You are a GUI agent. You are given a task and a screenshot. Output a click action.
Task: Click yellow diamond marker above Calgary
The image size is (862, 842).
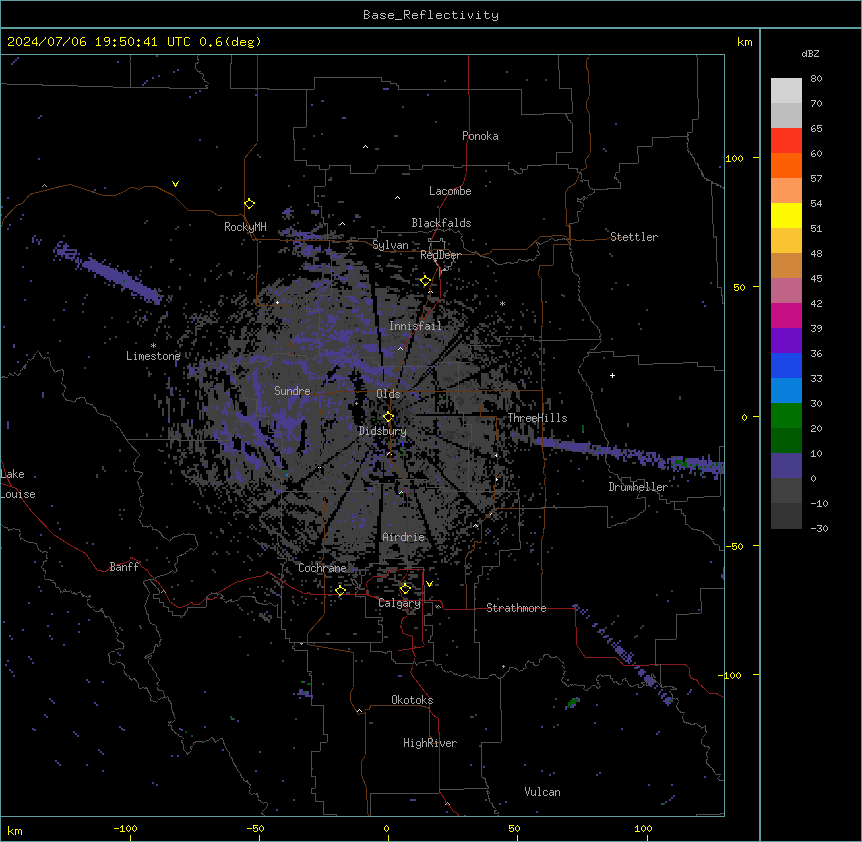pyautogui.click(x=405, y=589)
